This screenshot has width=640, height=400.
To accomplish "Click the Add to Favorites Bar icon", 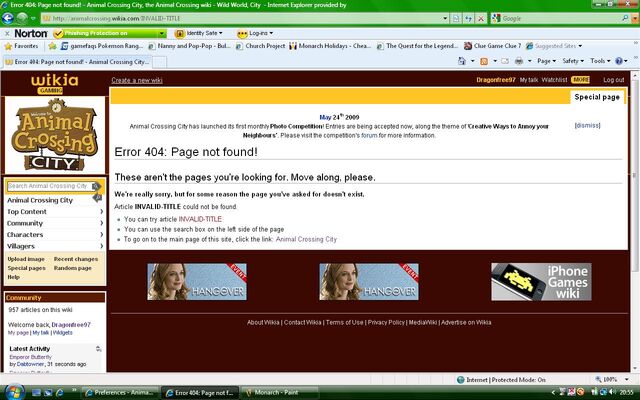I will point(52,46).
